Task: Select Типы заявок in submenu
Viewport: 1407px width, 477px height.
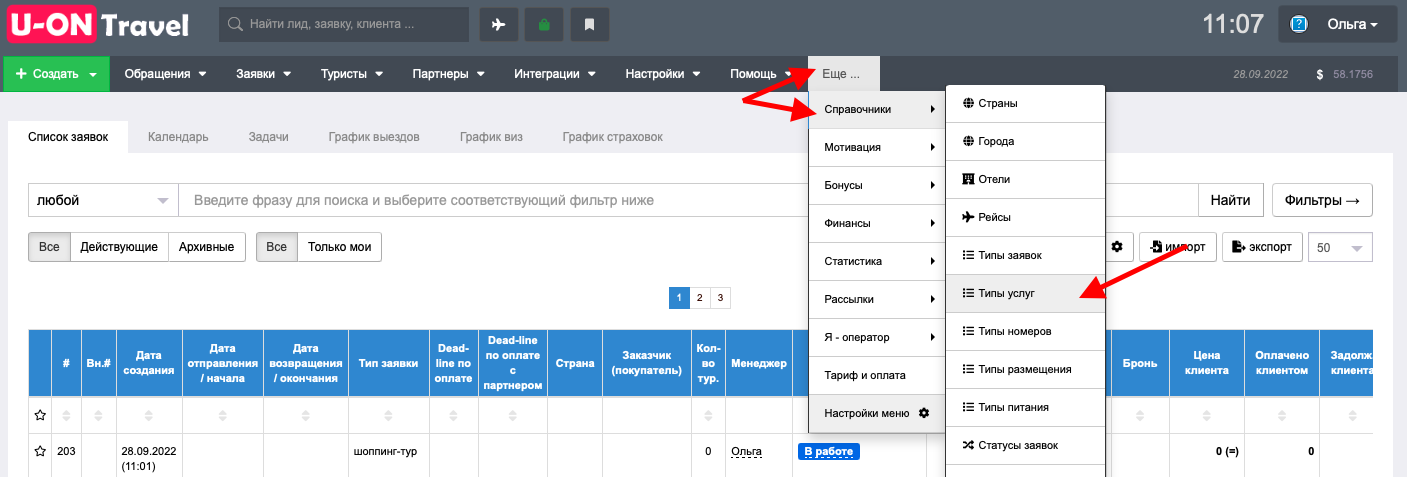Action: (1025, 256)
